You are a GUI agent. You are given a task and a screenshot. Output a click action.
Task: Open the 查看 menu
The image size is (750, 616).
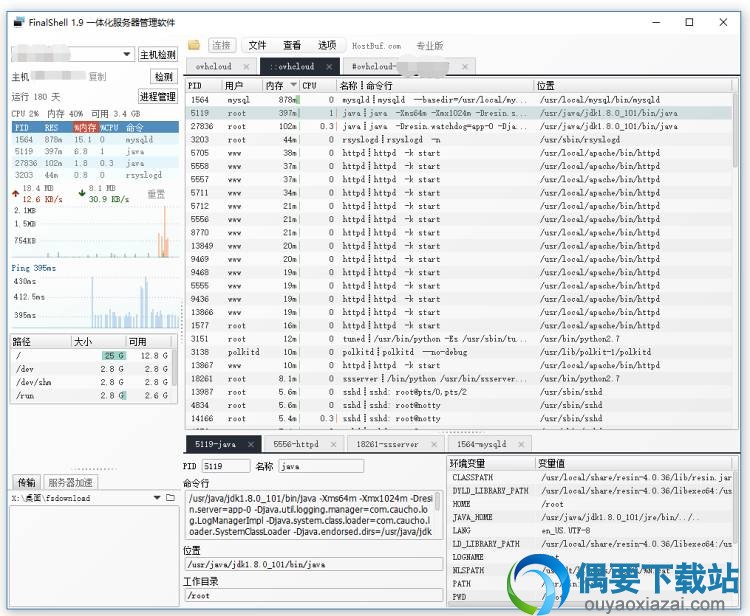[x=292, y=45]
